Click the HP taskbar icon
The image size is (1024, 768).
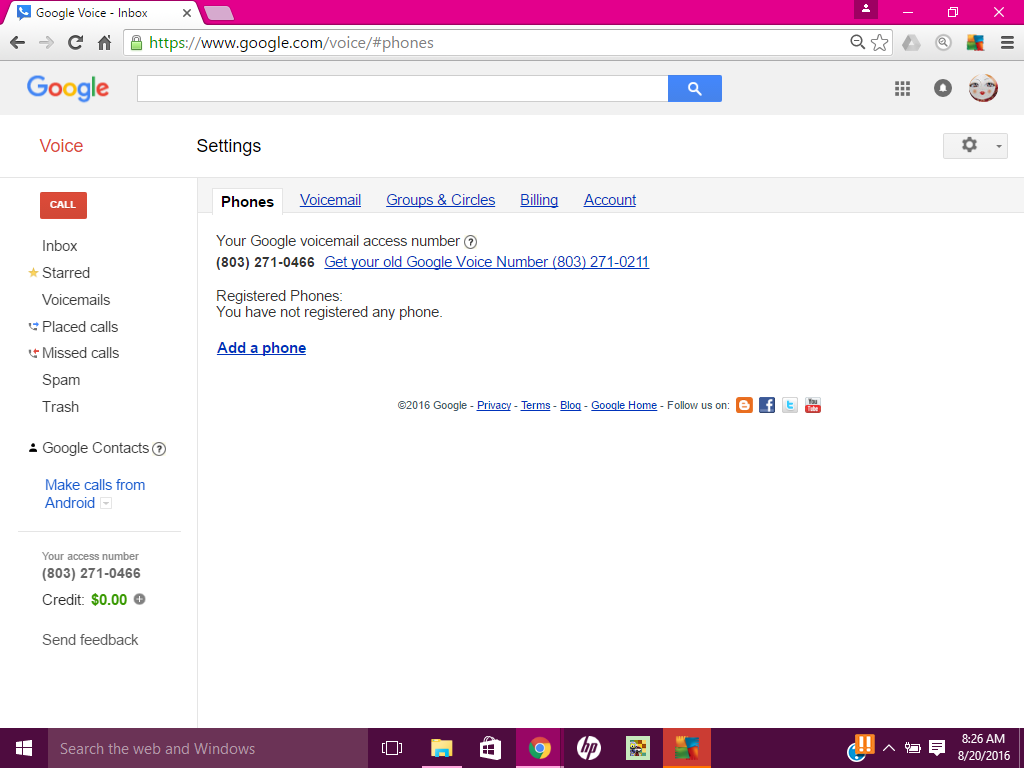pyautogui.click(x=588, y=748)
